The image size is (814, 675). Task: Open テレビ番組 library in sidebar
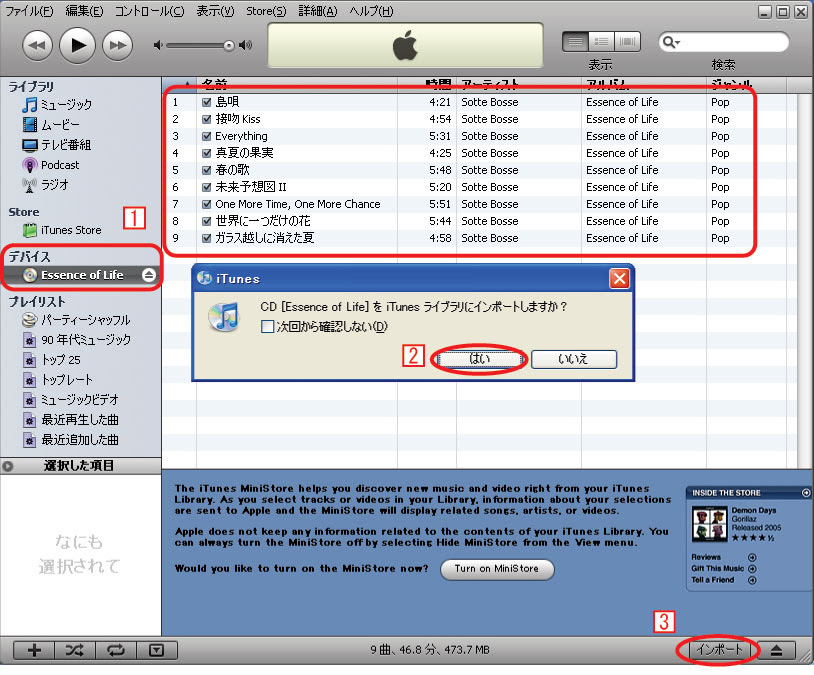click(57, 145)
